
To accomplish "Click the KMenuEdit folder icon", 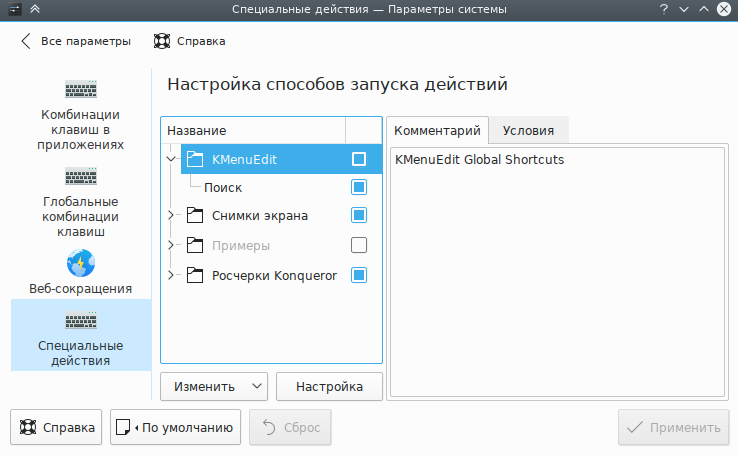I will tap(195, 159).
